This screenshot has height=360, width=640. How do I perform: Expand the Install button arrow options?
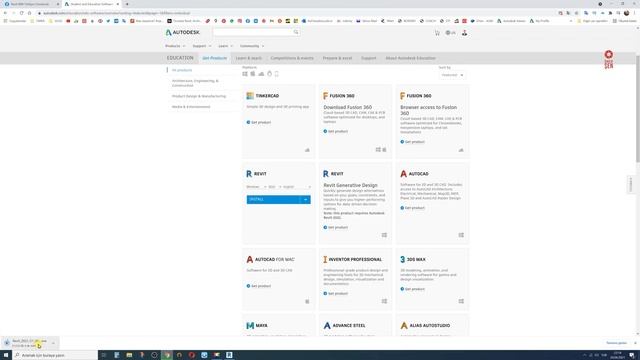(305, 200)
